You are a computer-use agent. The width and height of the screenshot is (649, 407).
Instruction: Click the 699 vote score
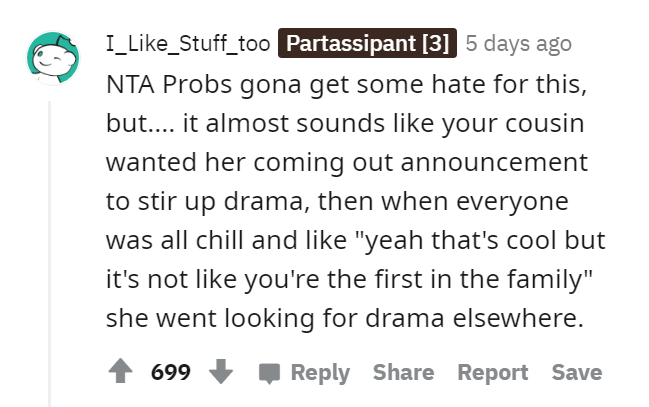click(171, 372)
